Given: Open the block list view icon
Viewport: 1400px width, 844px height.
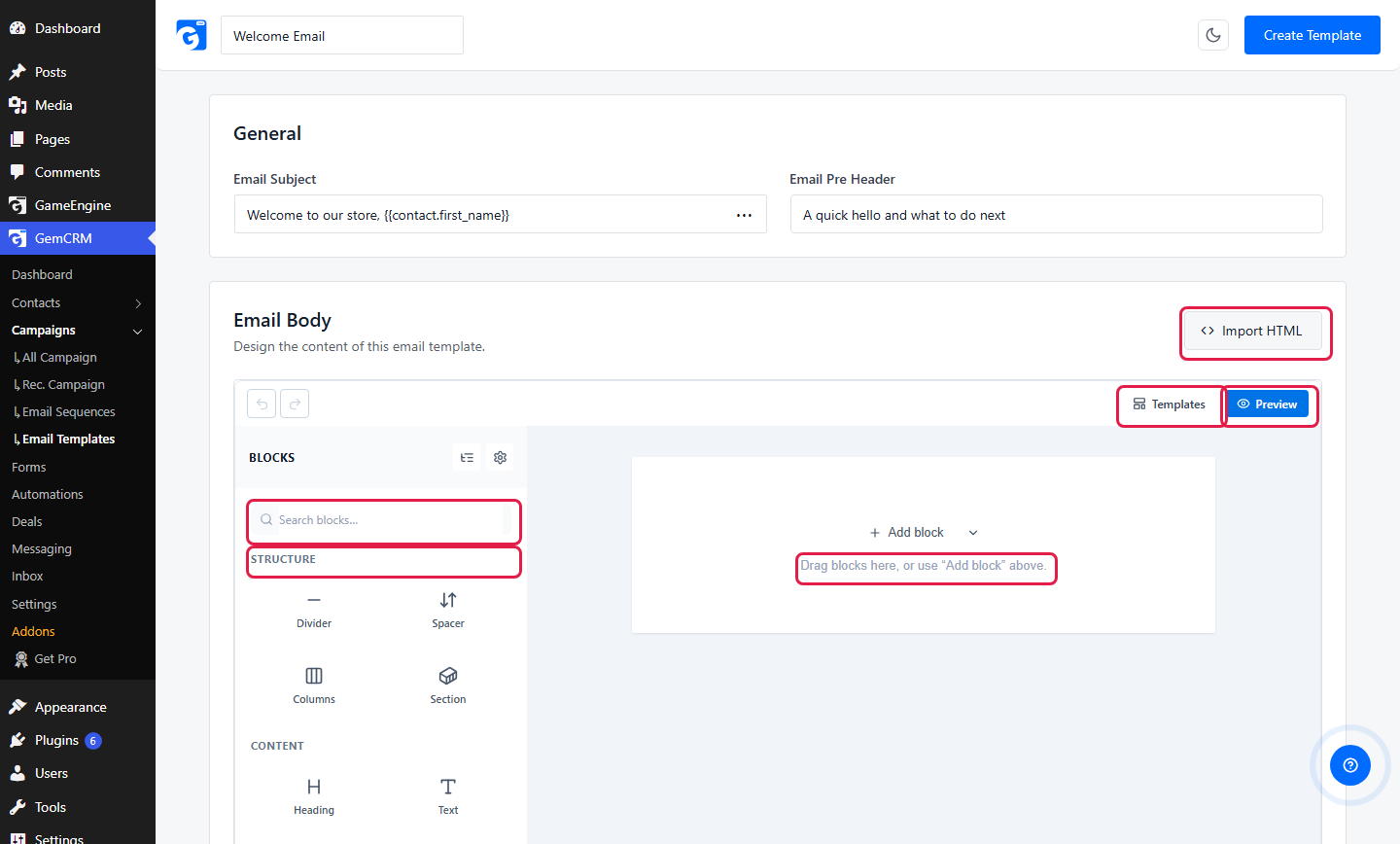Looking at the screenshot, I should click(467, 457).
